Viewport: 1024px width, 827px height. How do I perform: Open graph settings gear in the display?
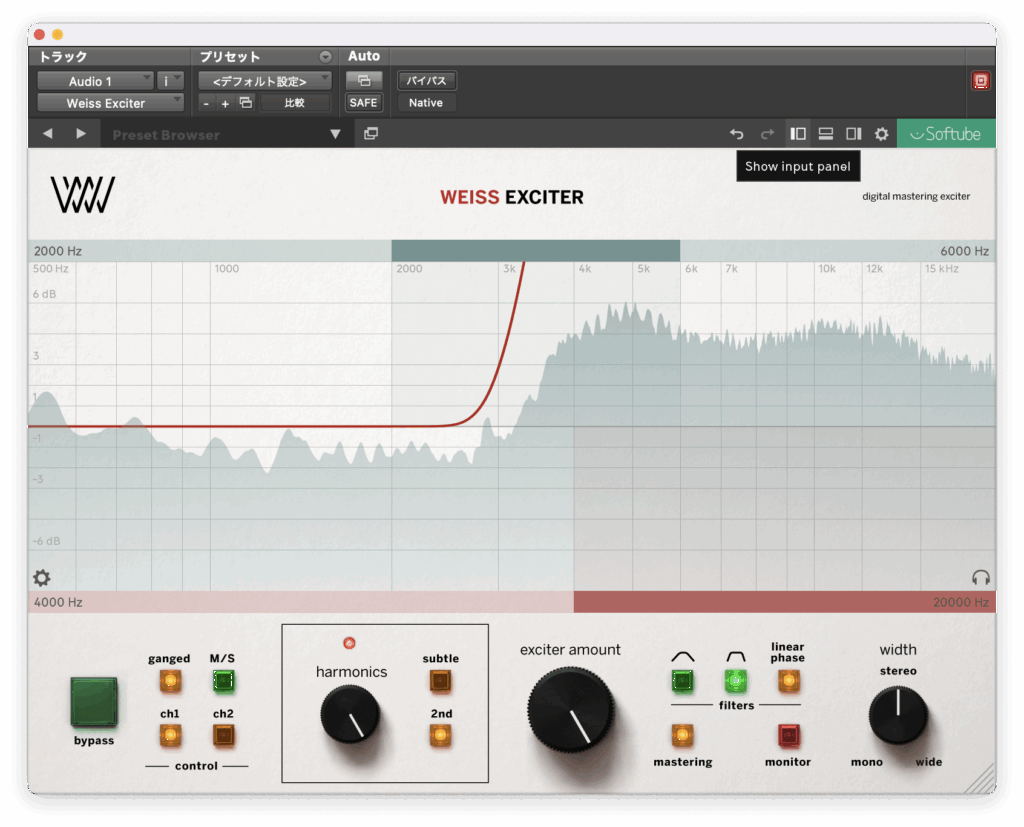pos(42,577)
